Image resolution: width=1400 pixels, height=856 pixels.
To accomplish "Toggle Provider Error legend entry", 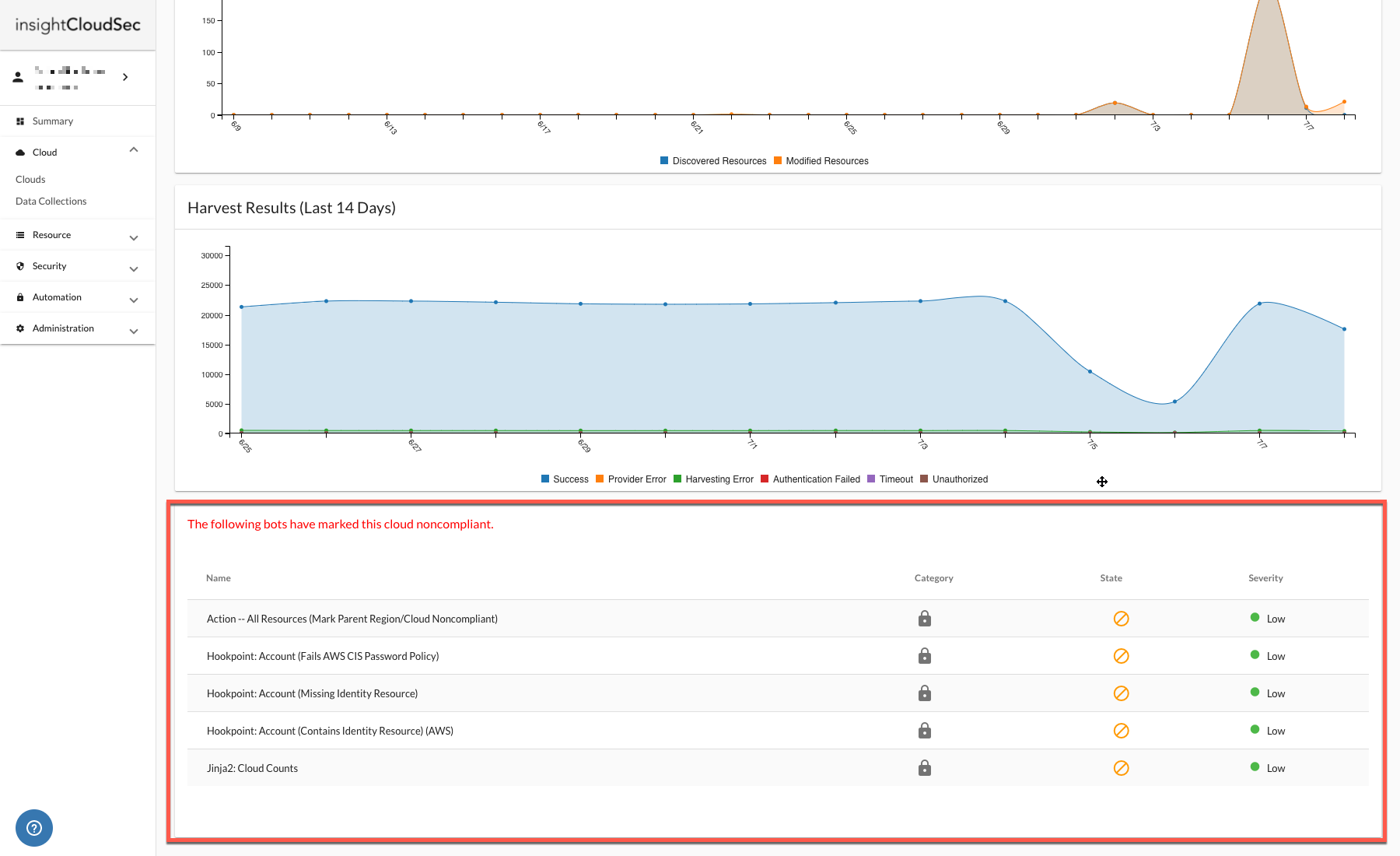I will pos(631,479).
